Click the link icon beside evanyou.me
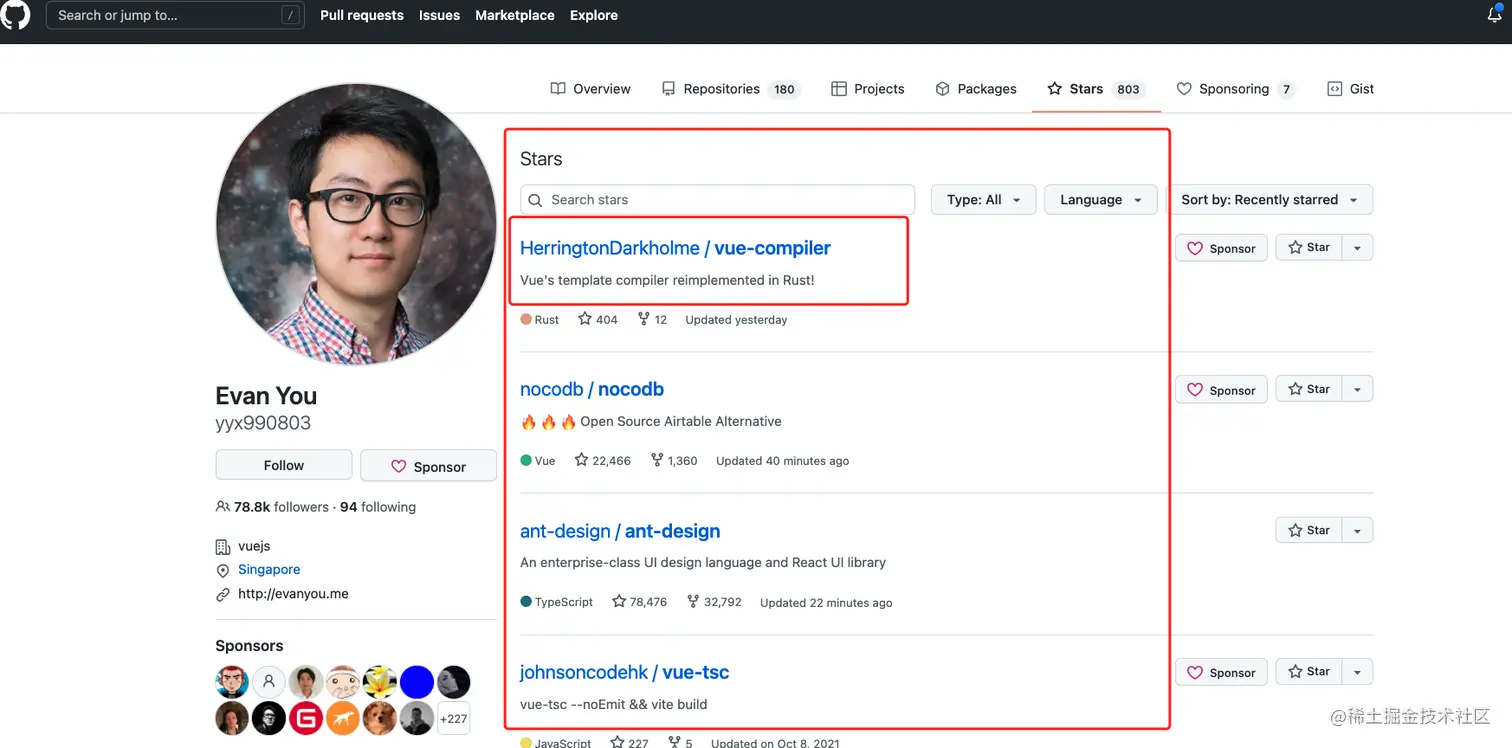 tap(223, 594)
